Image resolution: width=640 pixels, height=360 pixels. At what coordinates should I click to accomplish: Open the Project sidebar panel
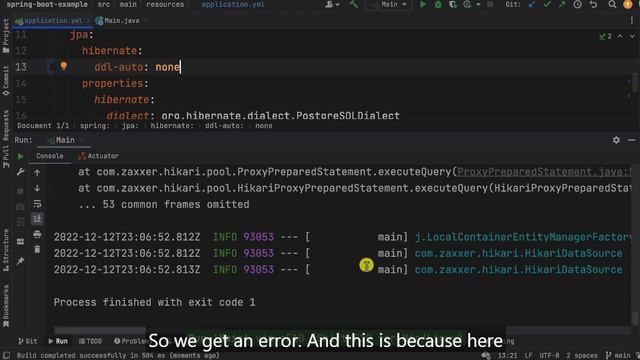(x=6, y=36)
